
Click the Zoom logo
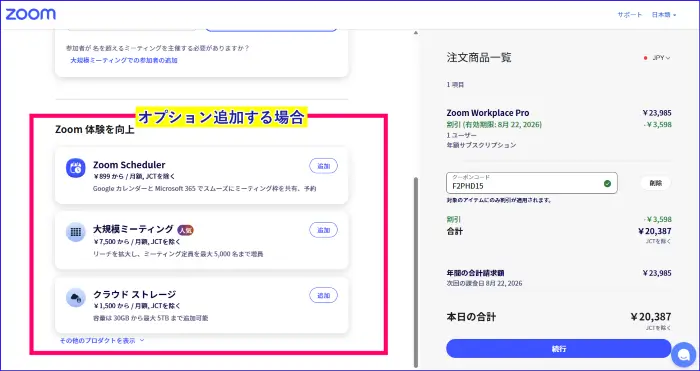[30, 14]
